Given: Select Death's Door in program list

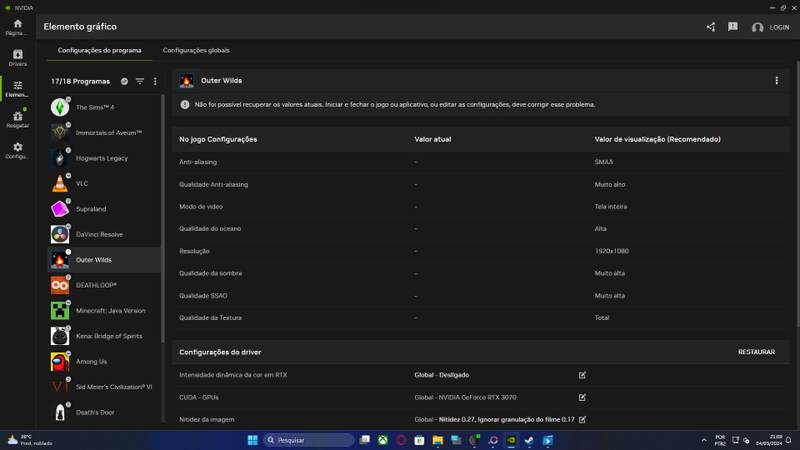Looking at the screenshot, I should pos(105,412).
